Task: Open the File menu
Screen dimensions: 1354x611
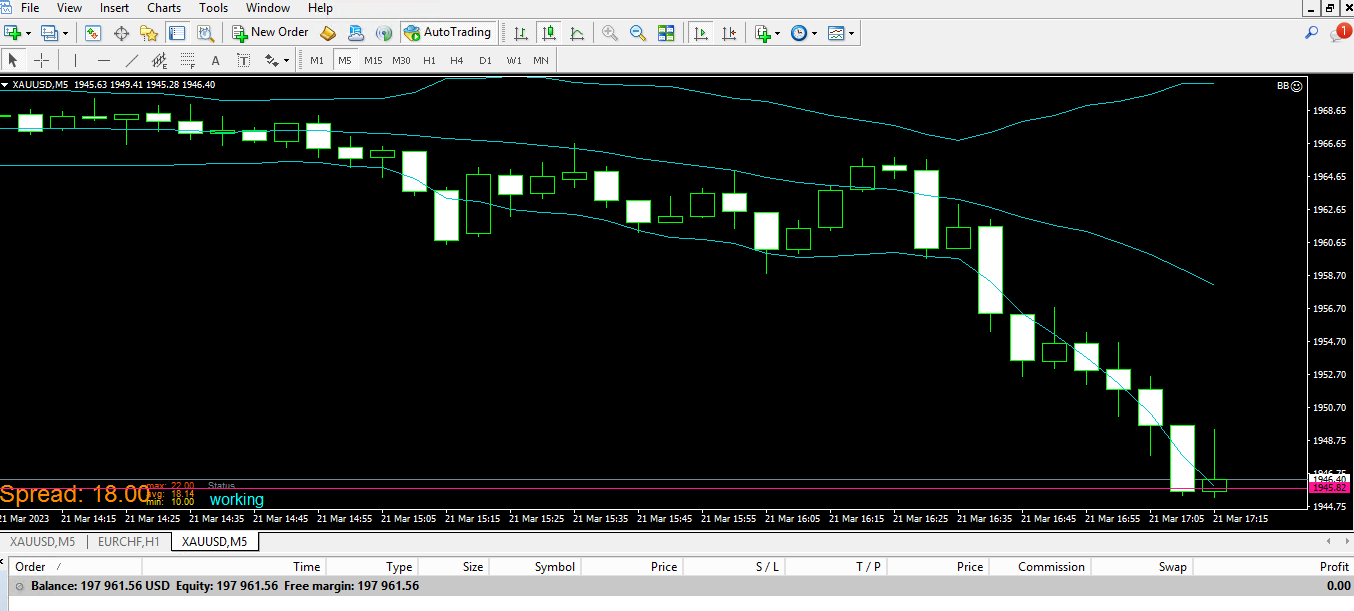Action: (x=30, y=8)
